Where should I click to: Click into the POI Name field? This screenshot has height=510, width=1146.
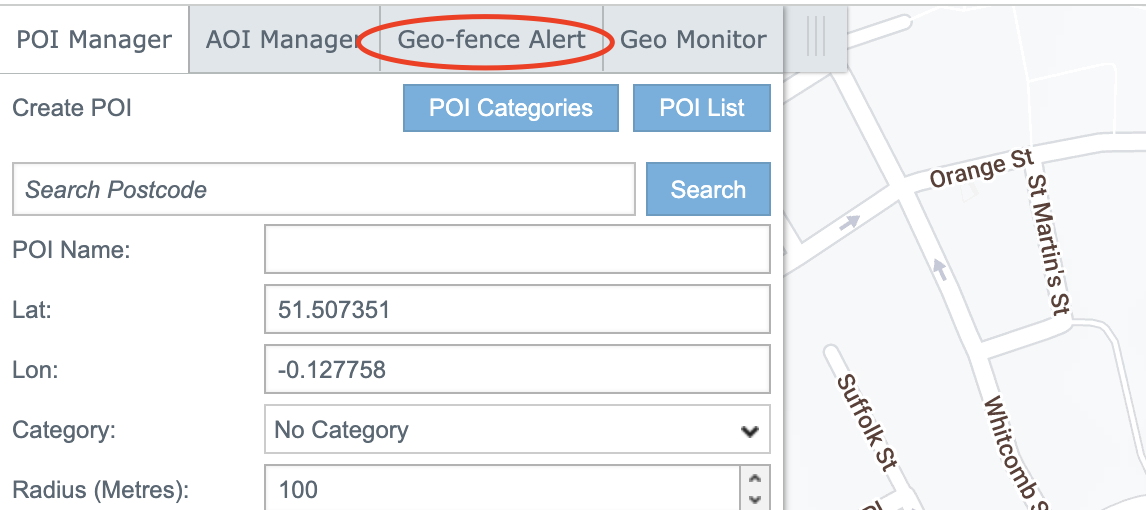coord(517,249)
